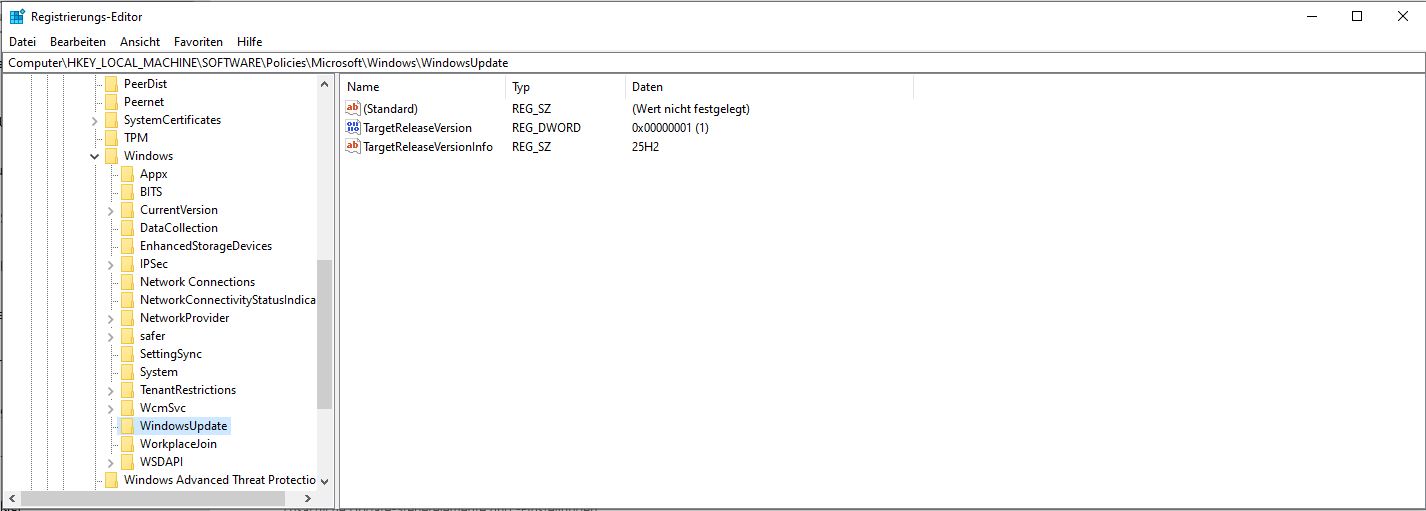The width and height of the screenshot is (1426, 511).
Task: Click the WorkplaceJoin folder icon
Action: [127, 444]
